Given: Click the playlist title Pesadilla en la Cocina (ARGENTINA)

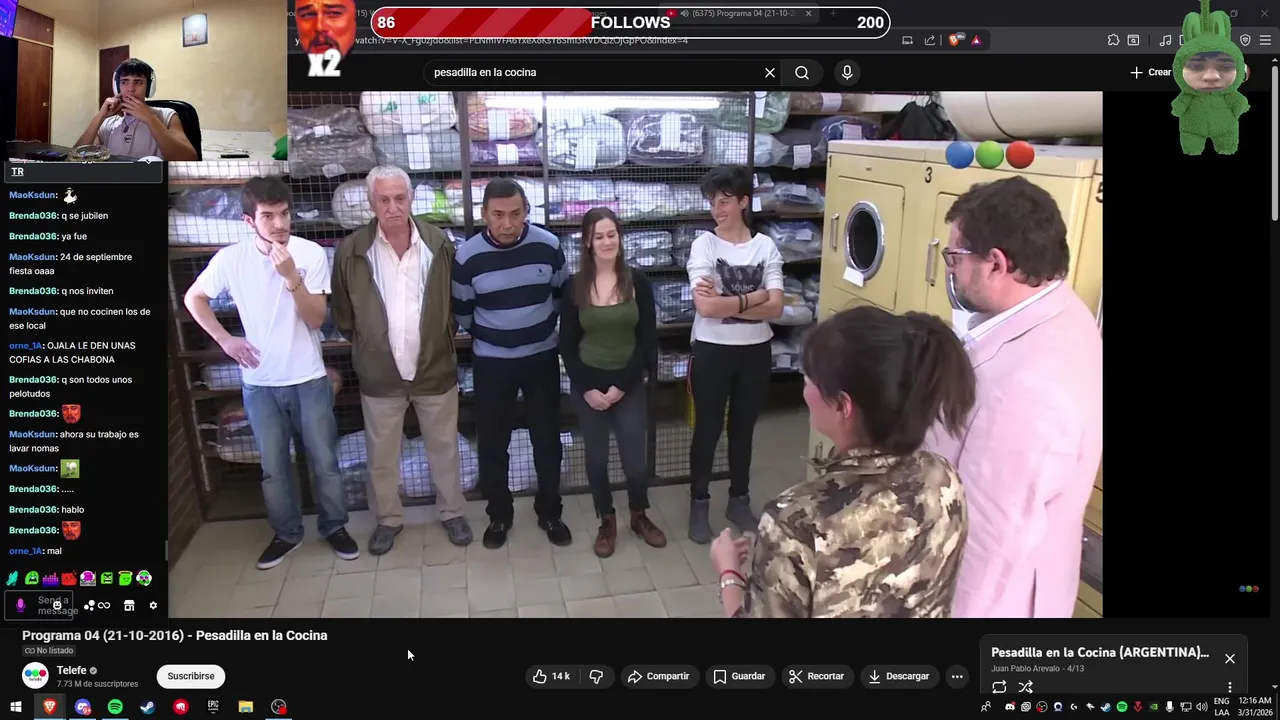Looking at the screenshot, I should [x=1100, y=652].
